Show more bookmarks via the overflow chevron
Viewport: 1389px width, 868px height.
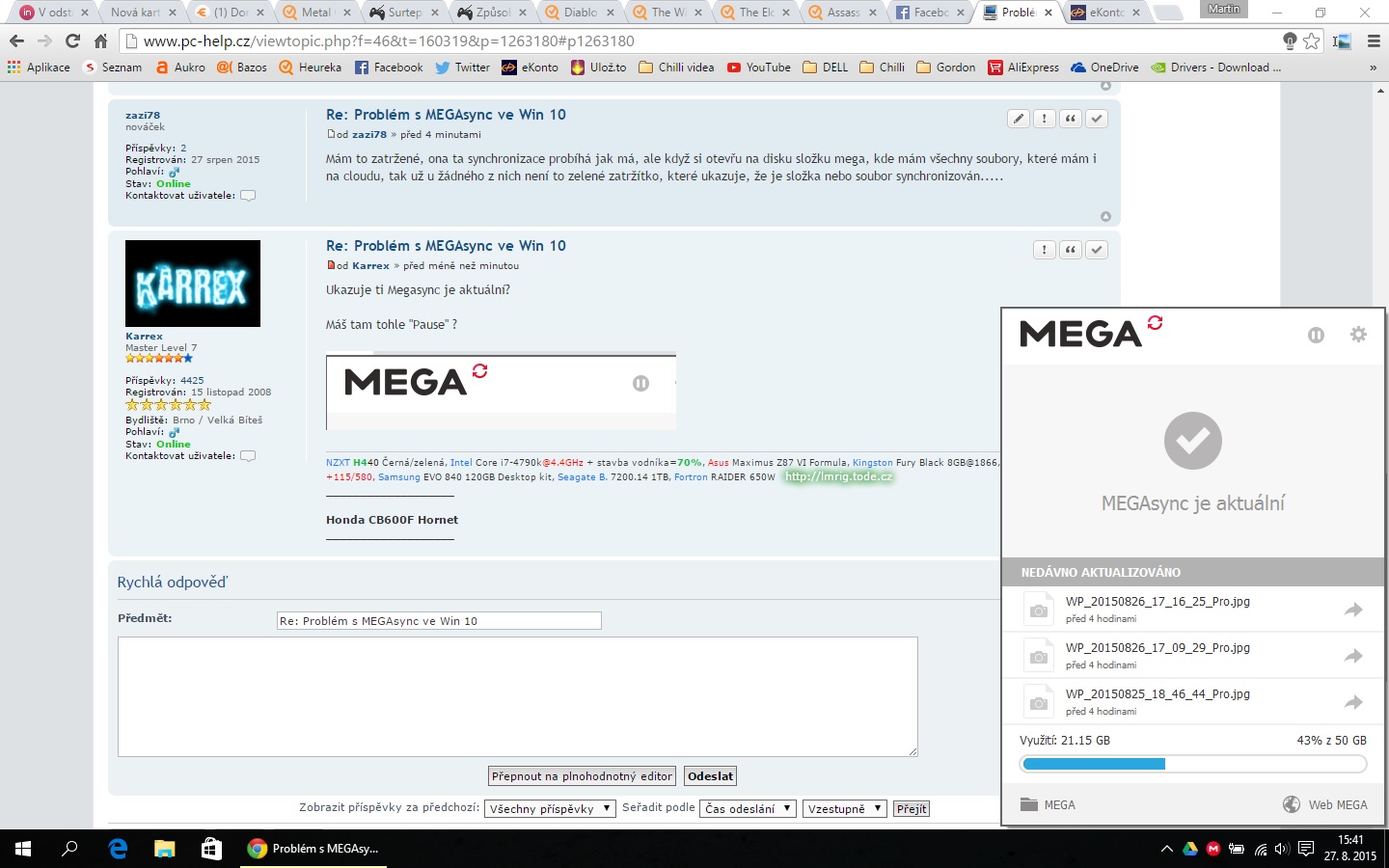(1373, 68)
